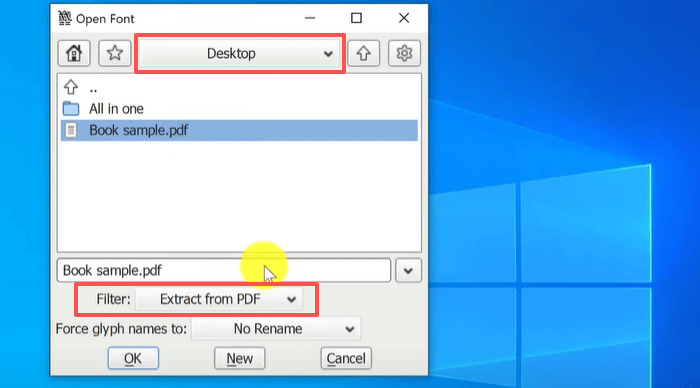Click the parent directory arrow icon in list
Image resolution: width=700 pixels, height=388 pixels.
point(71,87)
